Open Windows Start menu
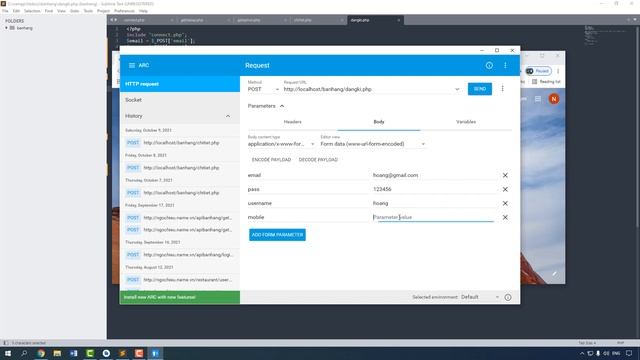Image resolution: width=640 pixels, height=360 pixels. point(8,353)
